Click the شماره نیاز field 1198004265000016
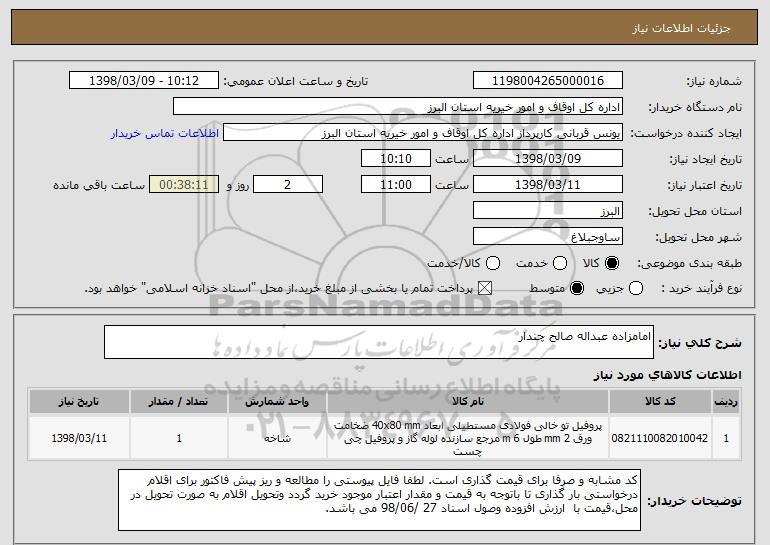This screenshot has height=545, width=770. tap(548, 81)
